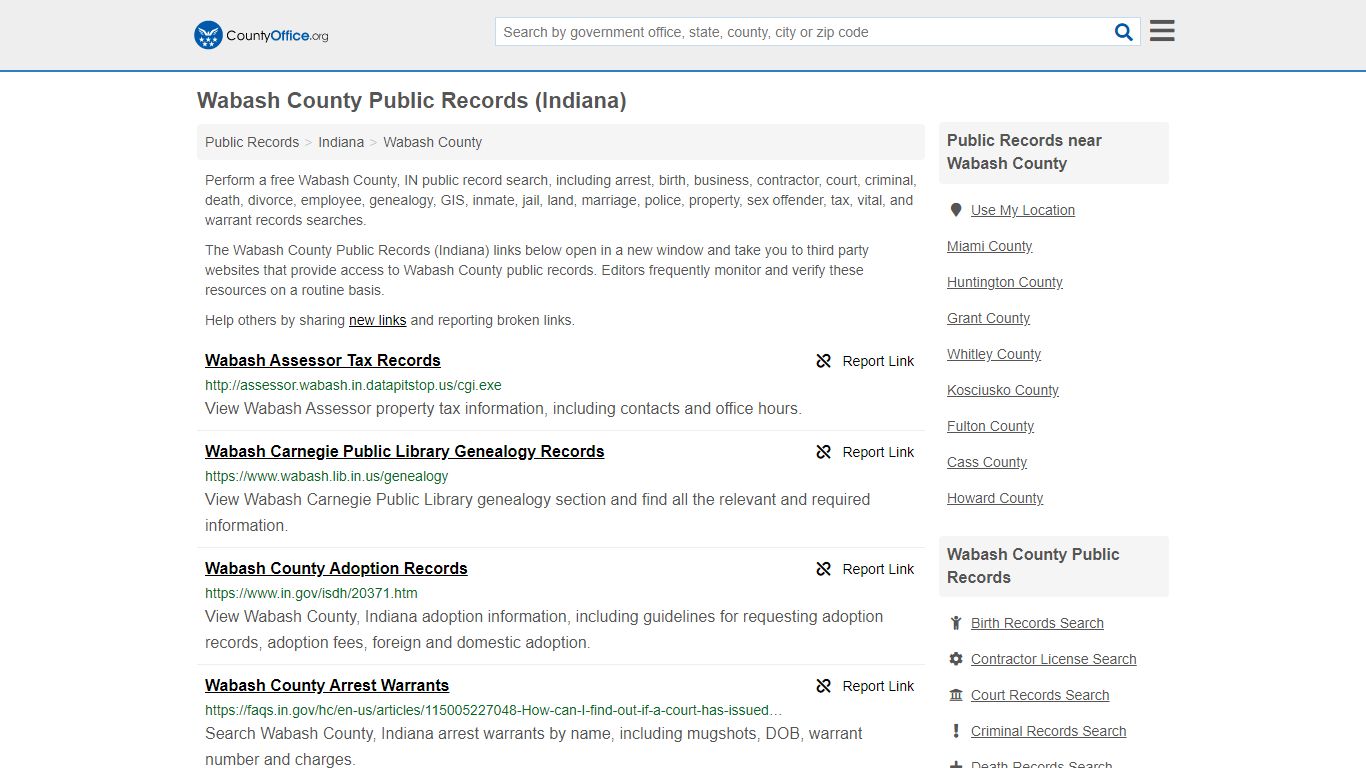Open assessor.wabash.in.datapitstop.us URL

(x=353, y=385)
